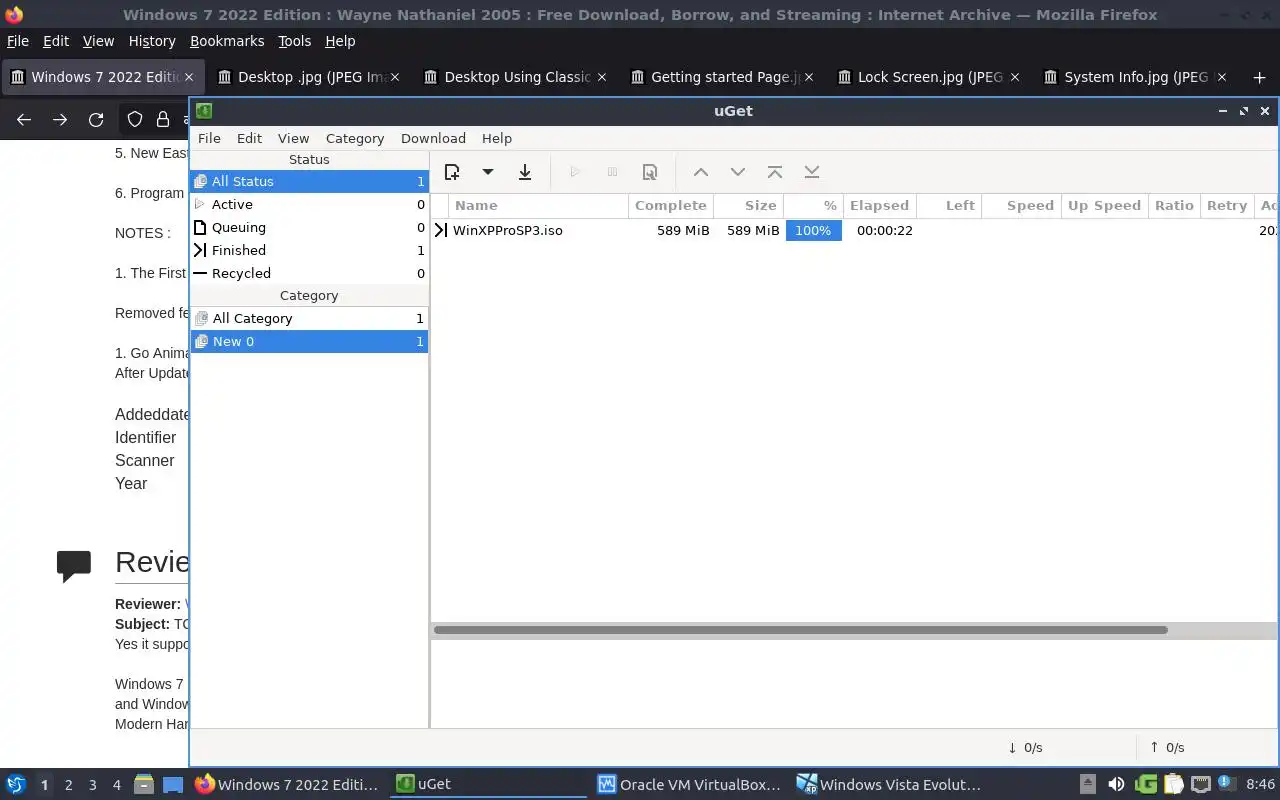Click Firefox Back arrow button
Viewport: 1280px width, 800px height.
click(x=24, y=120)
